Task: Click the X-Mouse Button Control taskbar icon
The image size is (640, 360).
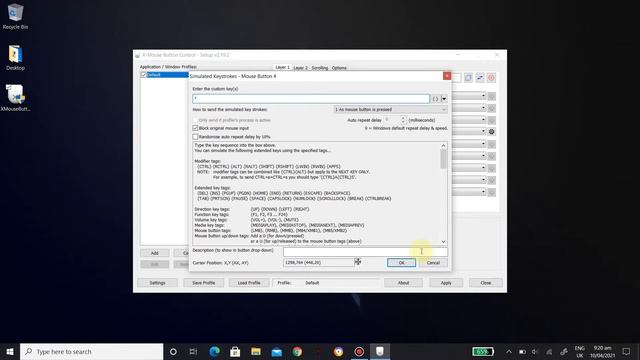Action: [380, 351]
